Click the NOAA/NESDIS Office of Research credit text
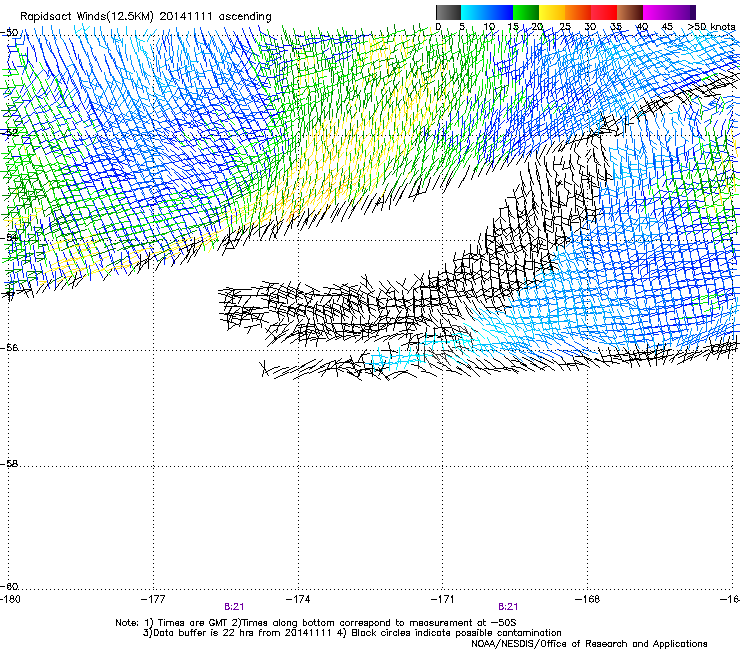 (x=589, y=644)
